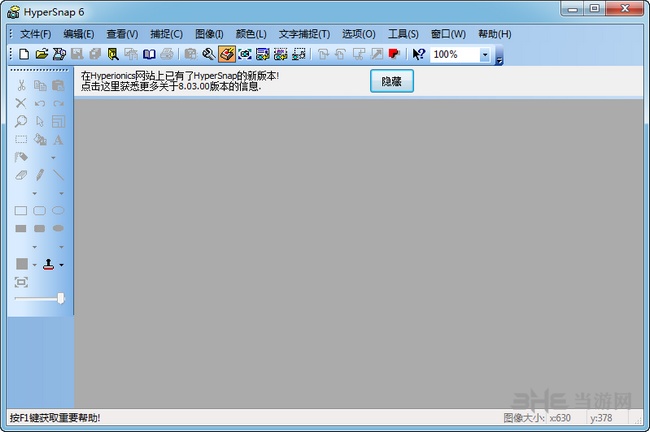
Task: Click the 点击这里获悉更多 version info link
Action: pos(171,87)
